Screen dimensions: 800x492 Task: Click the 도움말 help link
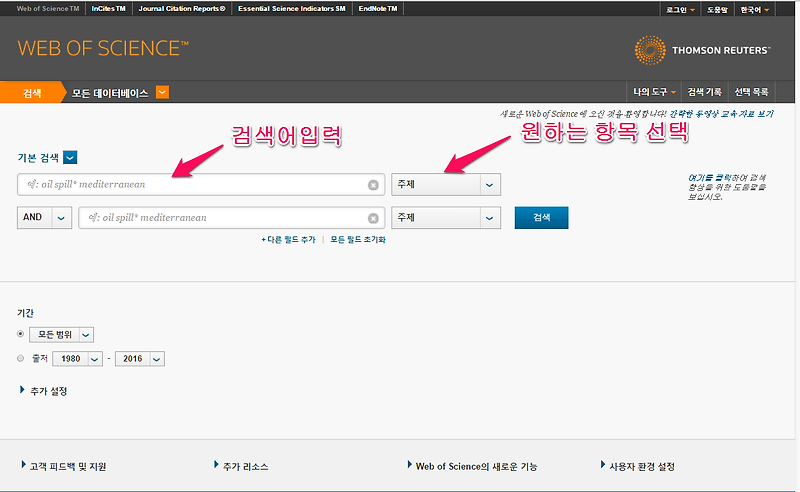tap(717, 10)
